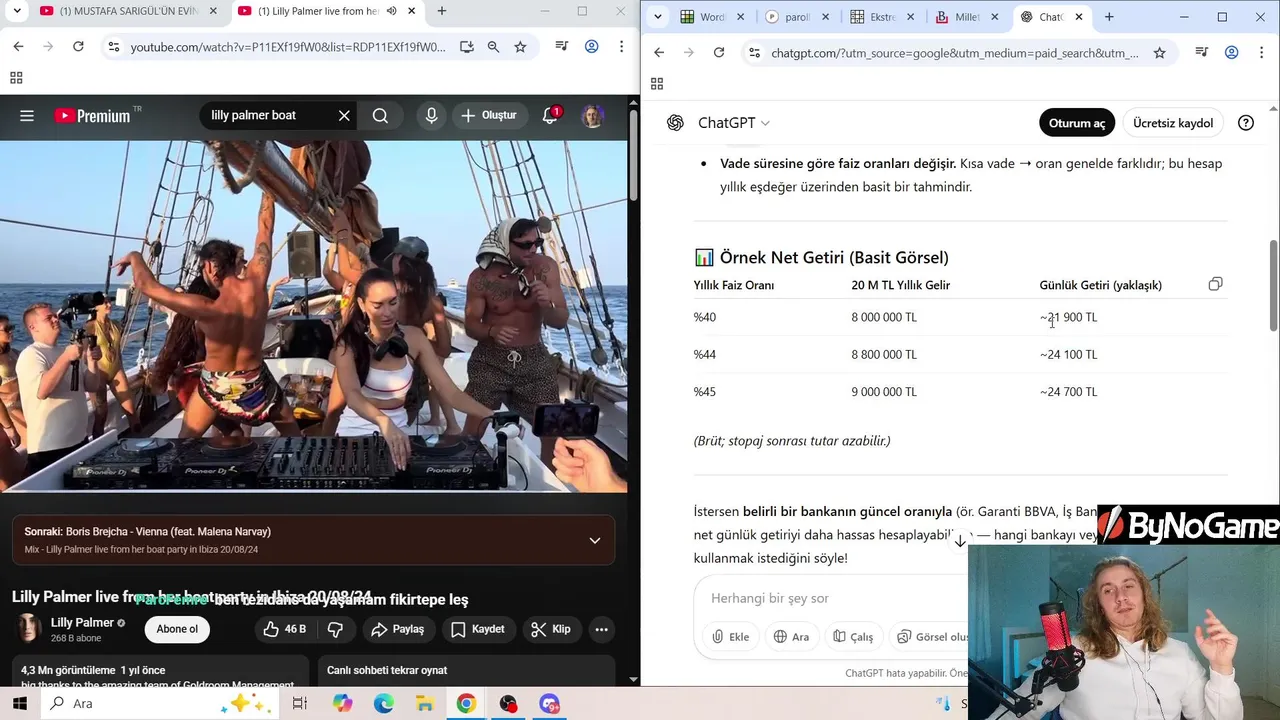Enable web search with Ara chip
This screenshot has height=720, width=1280.
[x=792, y=637]
